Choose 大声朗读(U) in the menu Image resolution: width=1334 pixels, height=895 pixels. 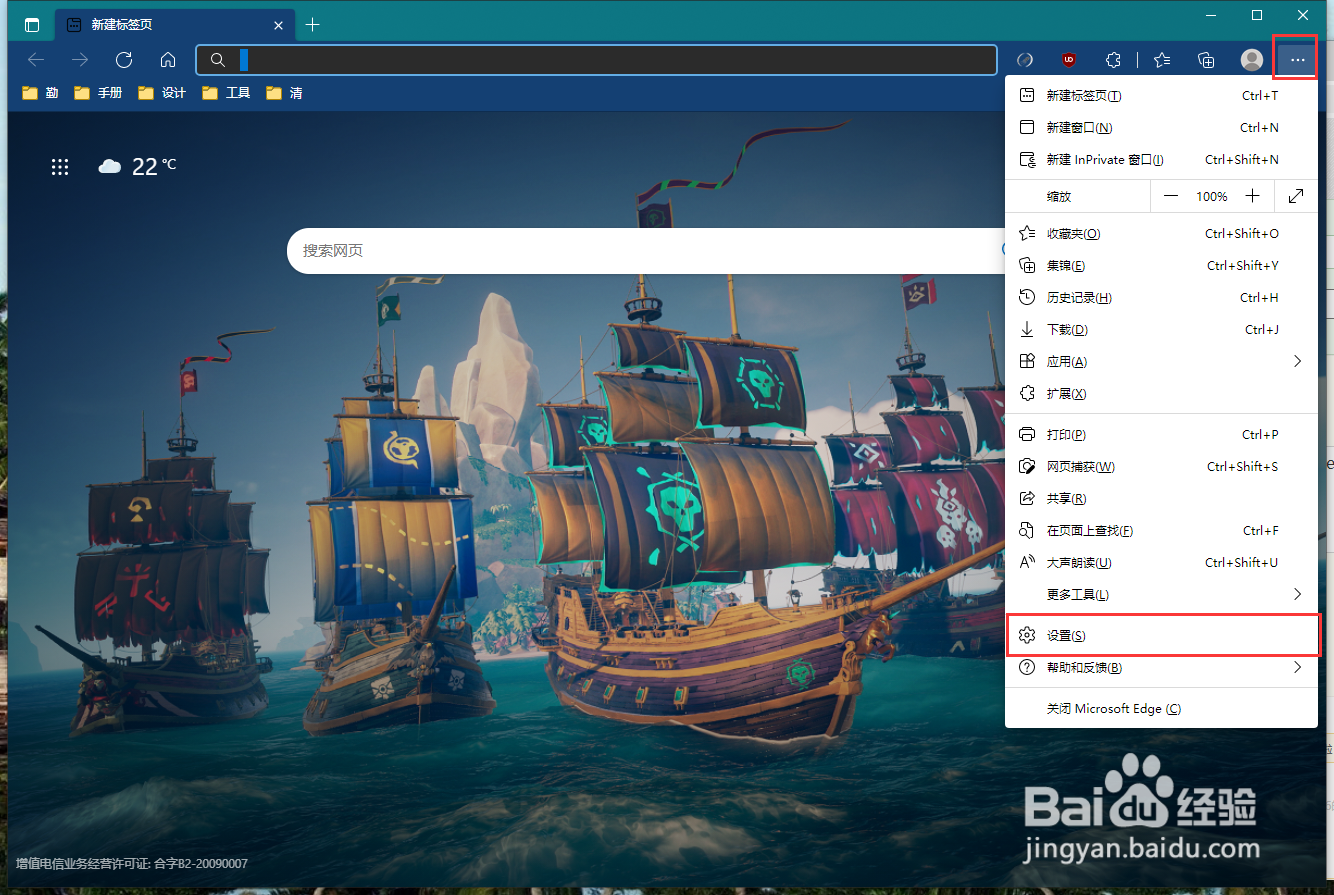(1161, 563)
